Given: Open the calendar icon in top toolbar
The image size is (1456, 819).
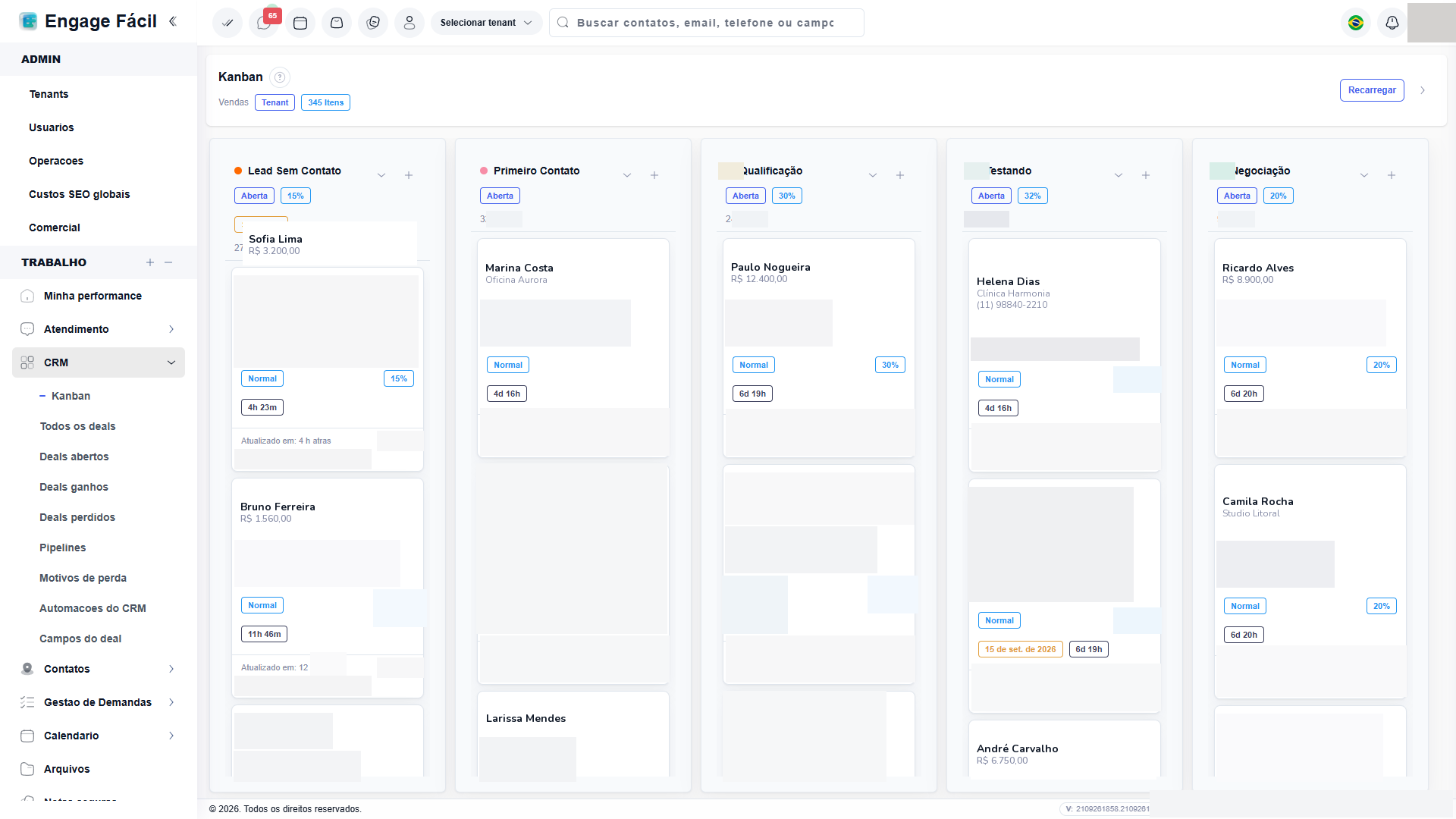Looking at the screenshot, I should point(300,23).
